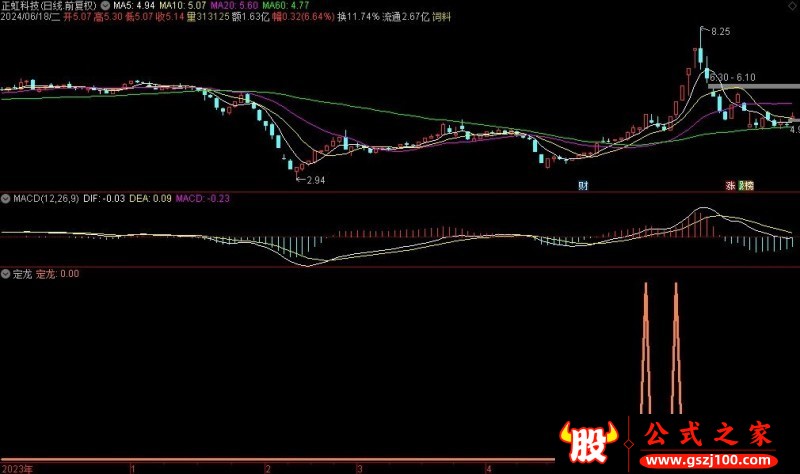Screen dimensions: 800x474
Task: Select the MA10: 5.07 label
Action: coord(183,6)
